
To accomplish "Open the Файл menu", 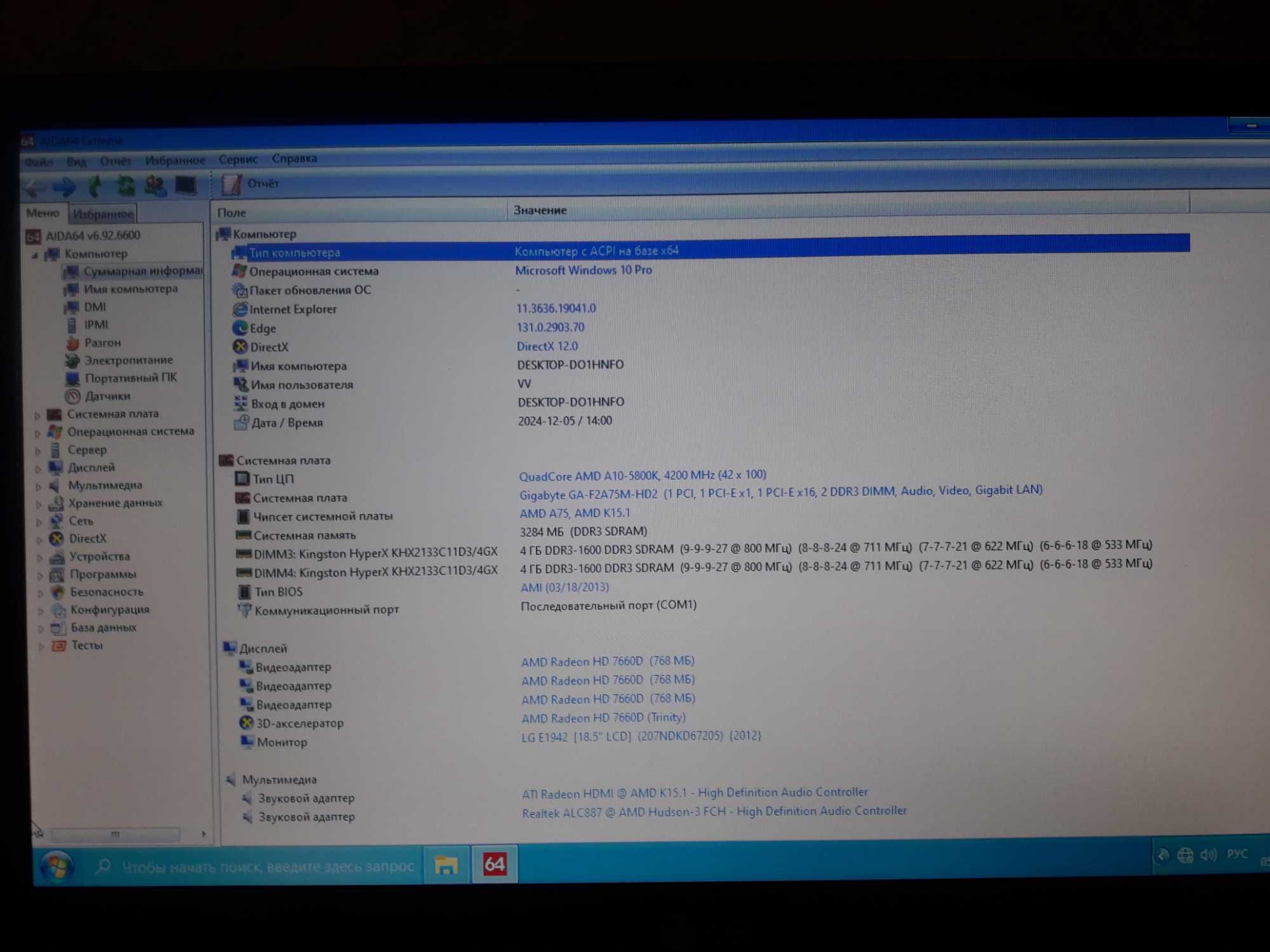I will pos(39,162).
